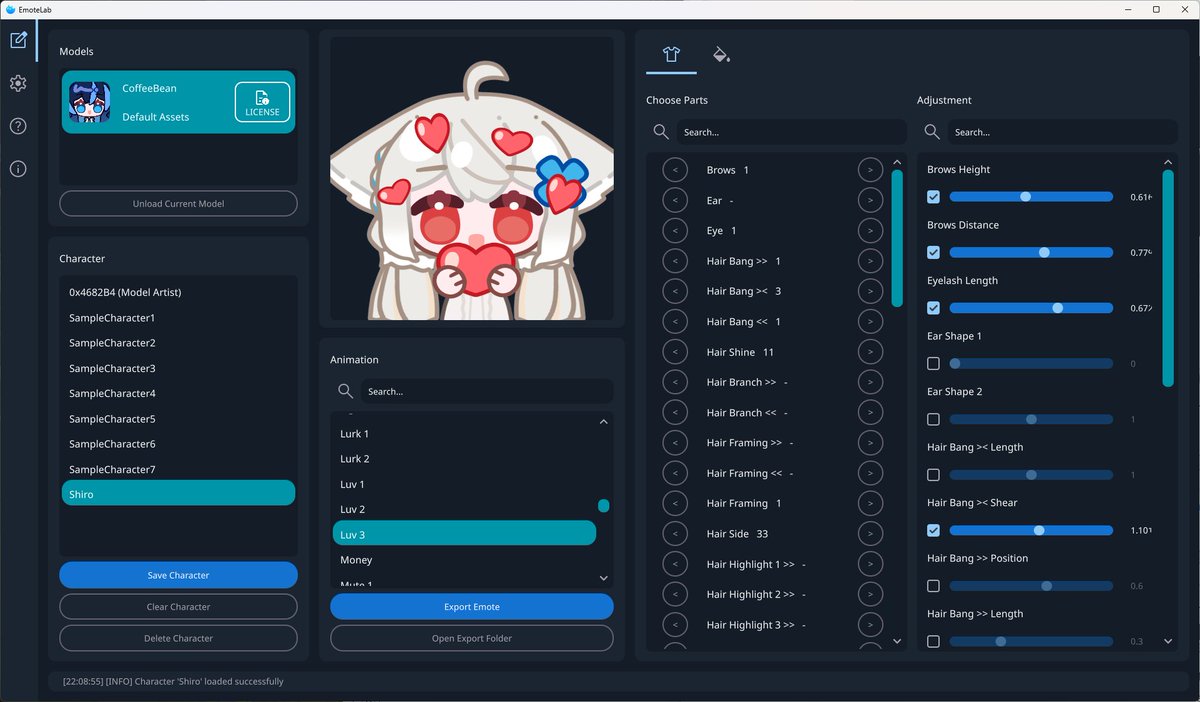Select next Ear part
Viewport: 1200px width, 702px height.
tap(870, 200)
